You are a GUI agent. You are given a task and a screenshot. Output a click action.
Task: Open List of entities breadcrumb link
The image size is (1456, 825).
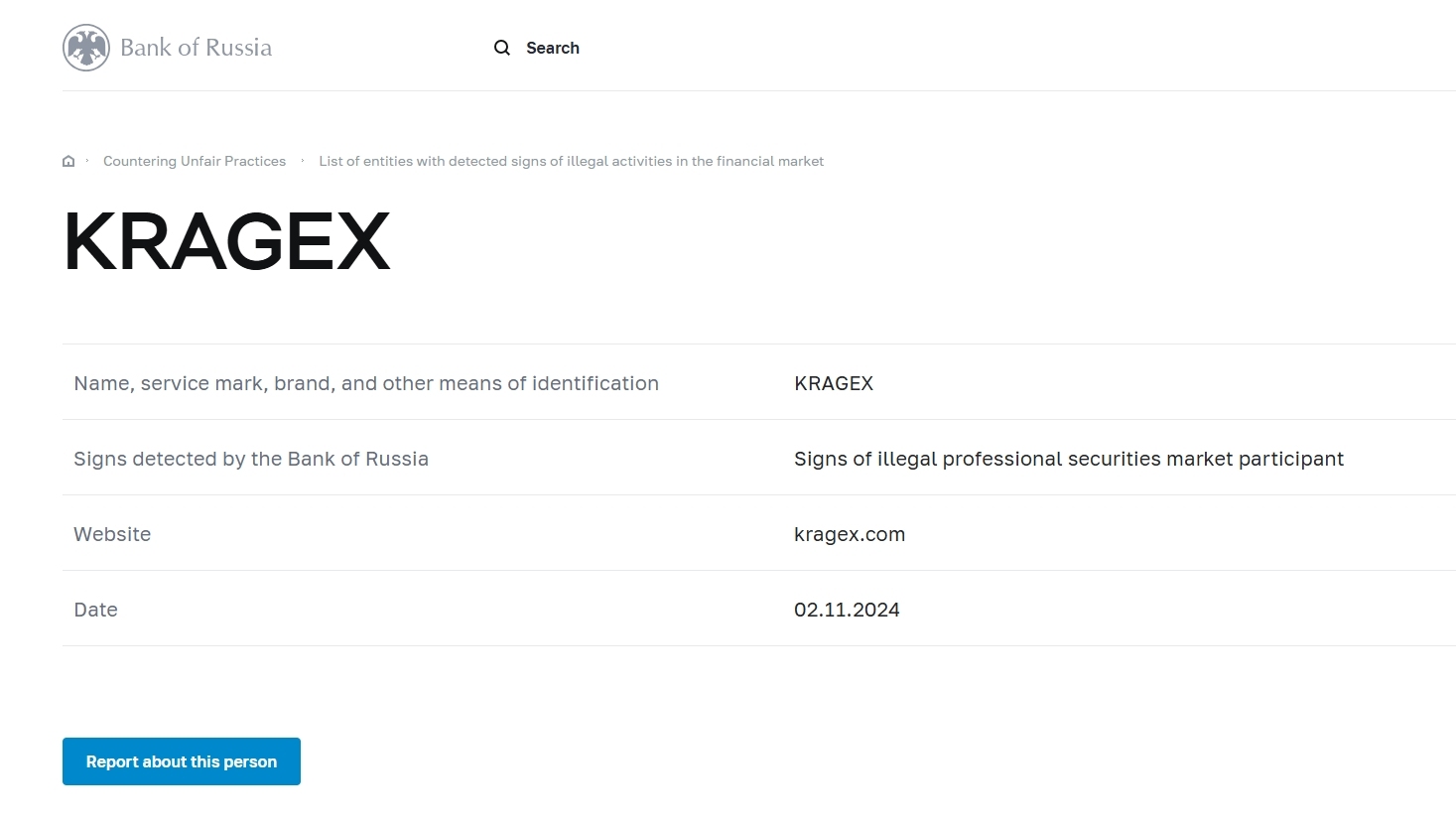(x=571, y=161)
